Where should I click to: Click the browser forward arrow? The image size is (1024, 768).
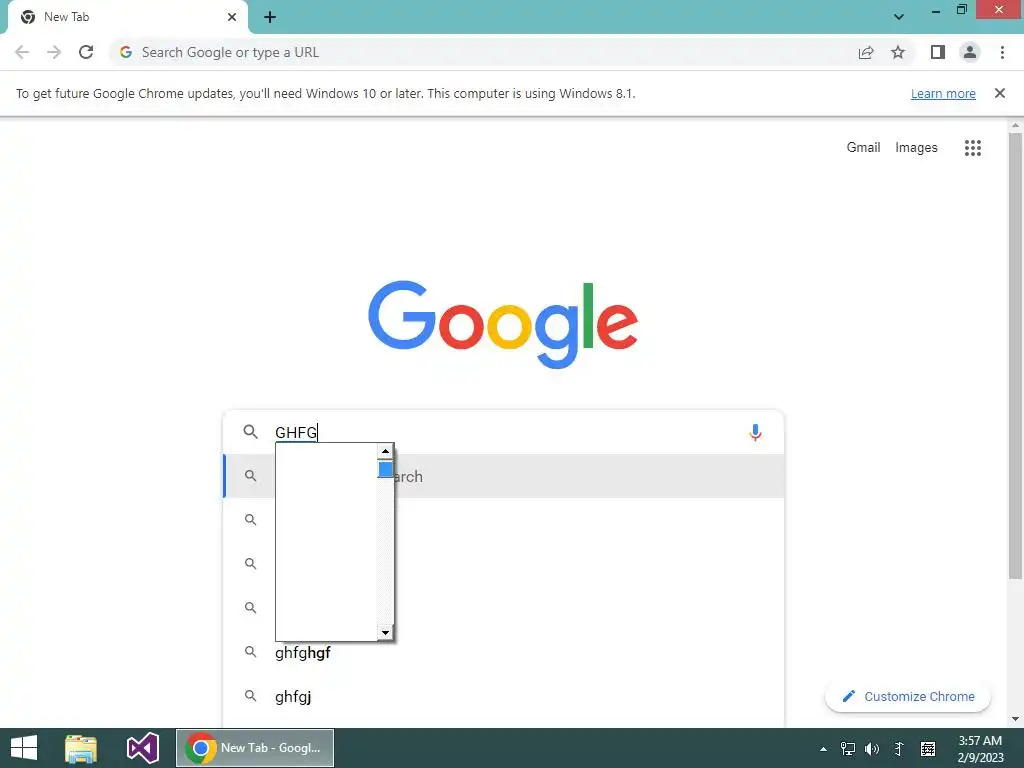click(54, 52)
